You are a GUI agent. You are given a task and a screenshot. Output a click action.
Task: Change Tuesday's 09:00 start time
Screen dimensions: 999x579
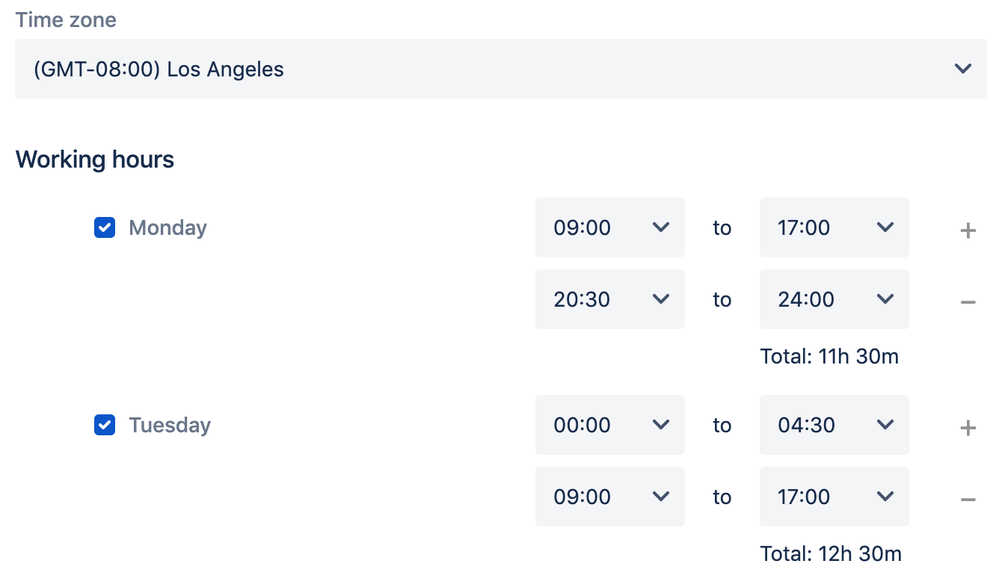point(610,497)
